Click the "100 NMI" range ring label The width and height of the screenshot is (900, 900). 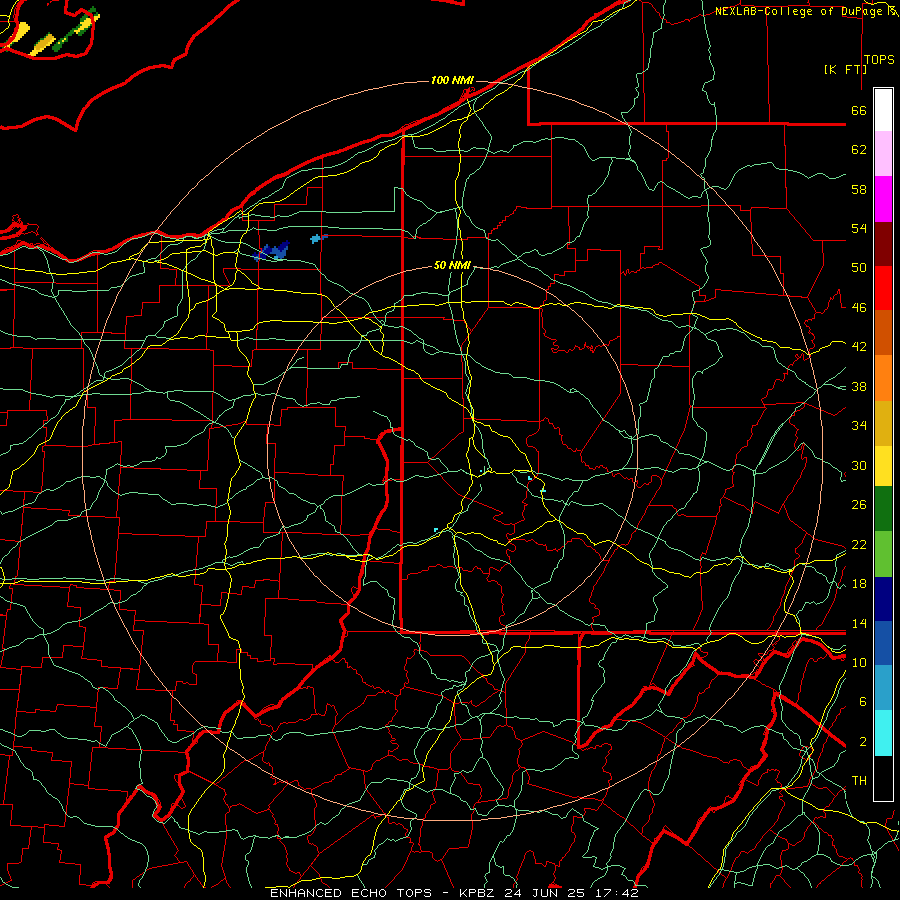(452, 80)
